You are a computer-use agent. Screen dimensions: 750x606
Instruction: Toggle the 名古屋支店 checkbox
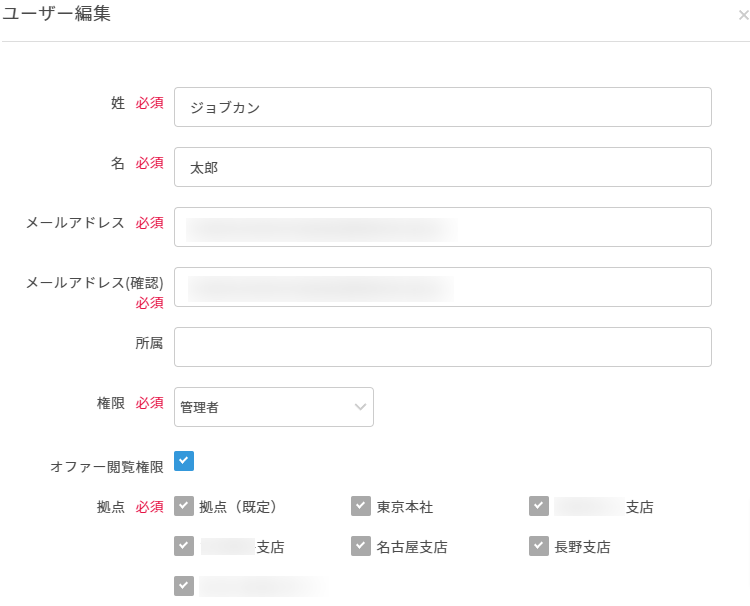pyautogui.click(x=361, y=546)
